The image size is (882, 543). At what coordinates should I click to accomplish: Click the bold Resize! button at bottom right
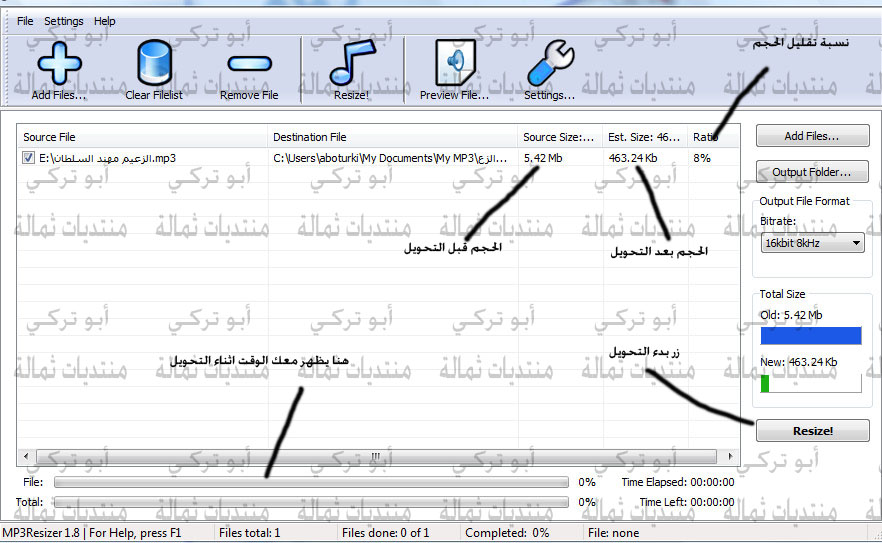(812, 431)
